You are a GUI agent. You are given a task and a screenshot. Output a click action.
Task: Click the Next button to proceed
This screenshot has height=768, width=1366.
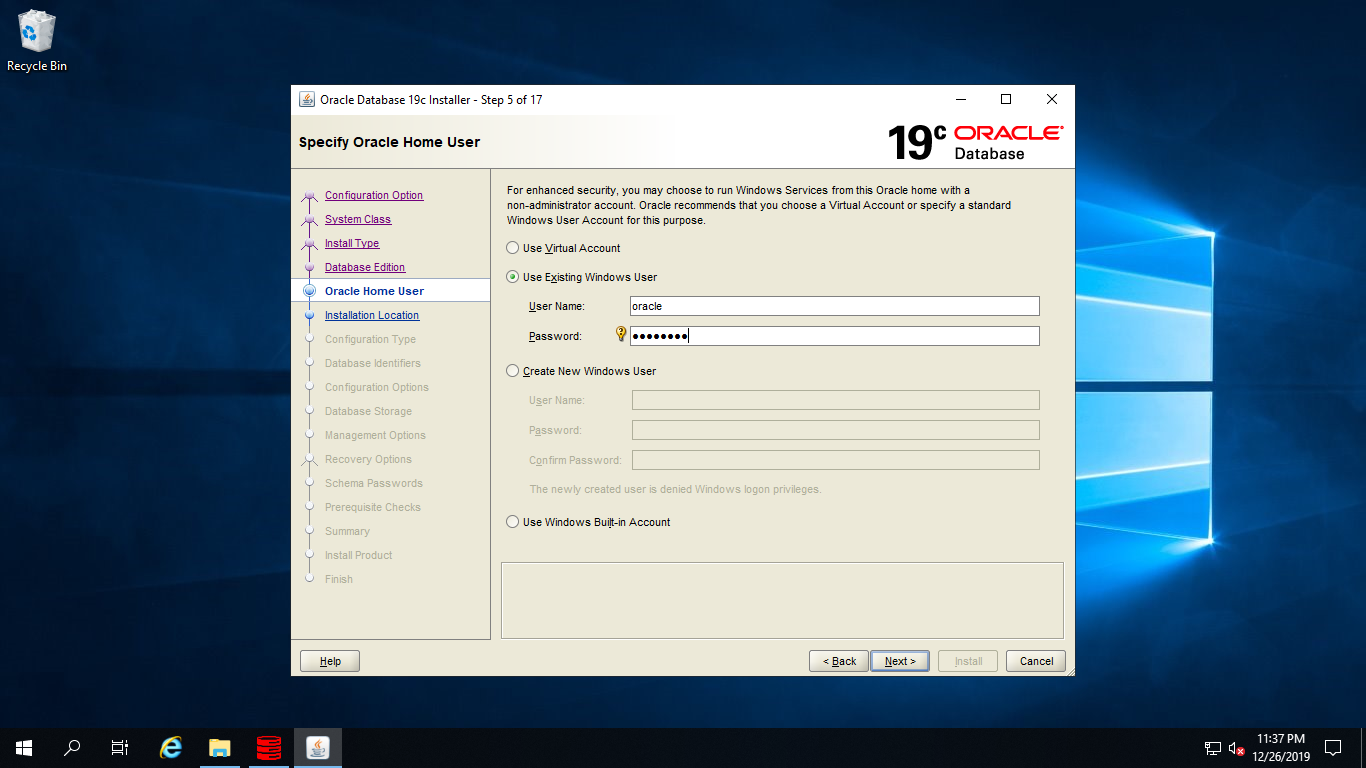(899, 660)
